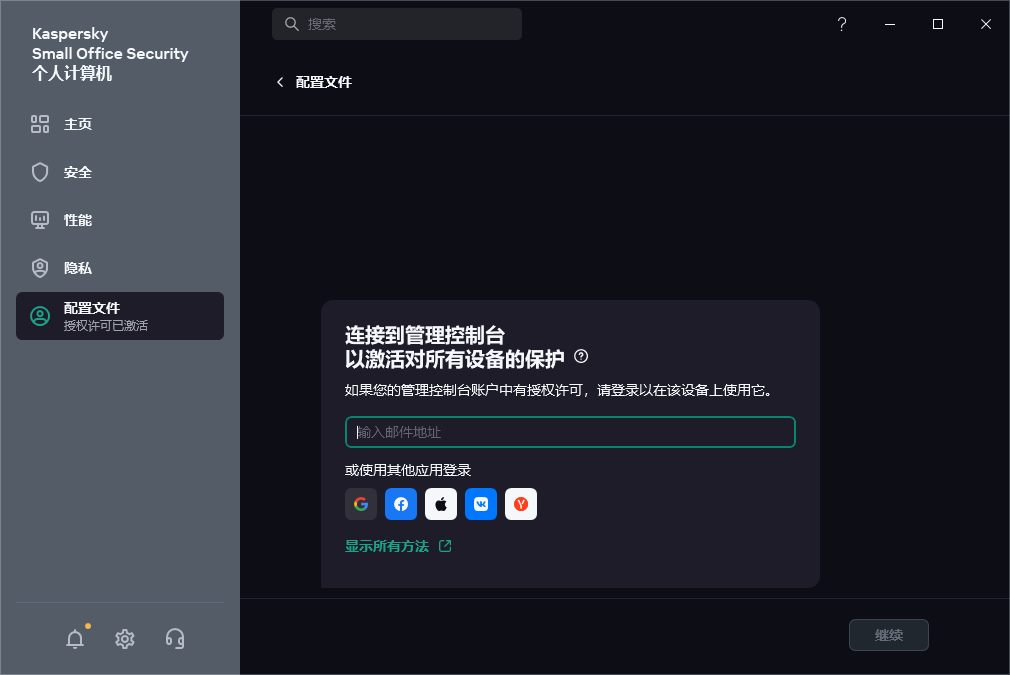Click the help circle beside the heading
1010x675 pixels.
(x=581, y=356)
